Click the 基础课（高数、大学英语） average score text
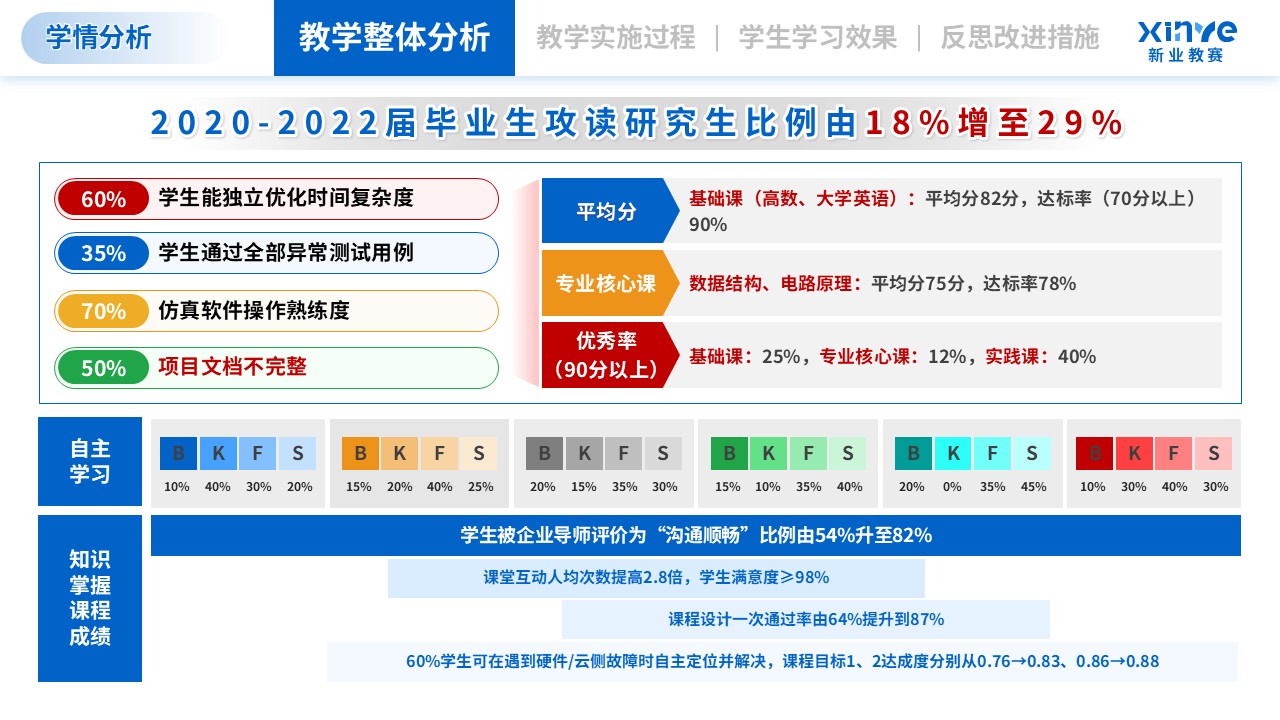The height and width of the screenshot is (720, 1280). pyautogui.click(x=945, y=211)
